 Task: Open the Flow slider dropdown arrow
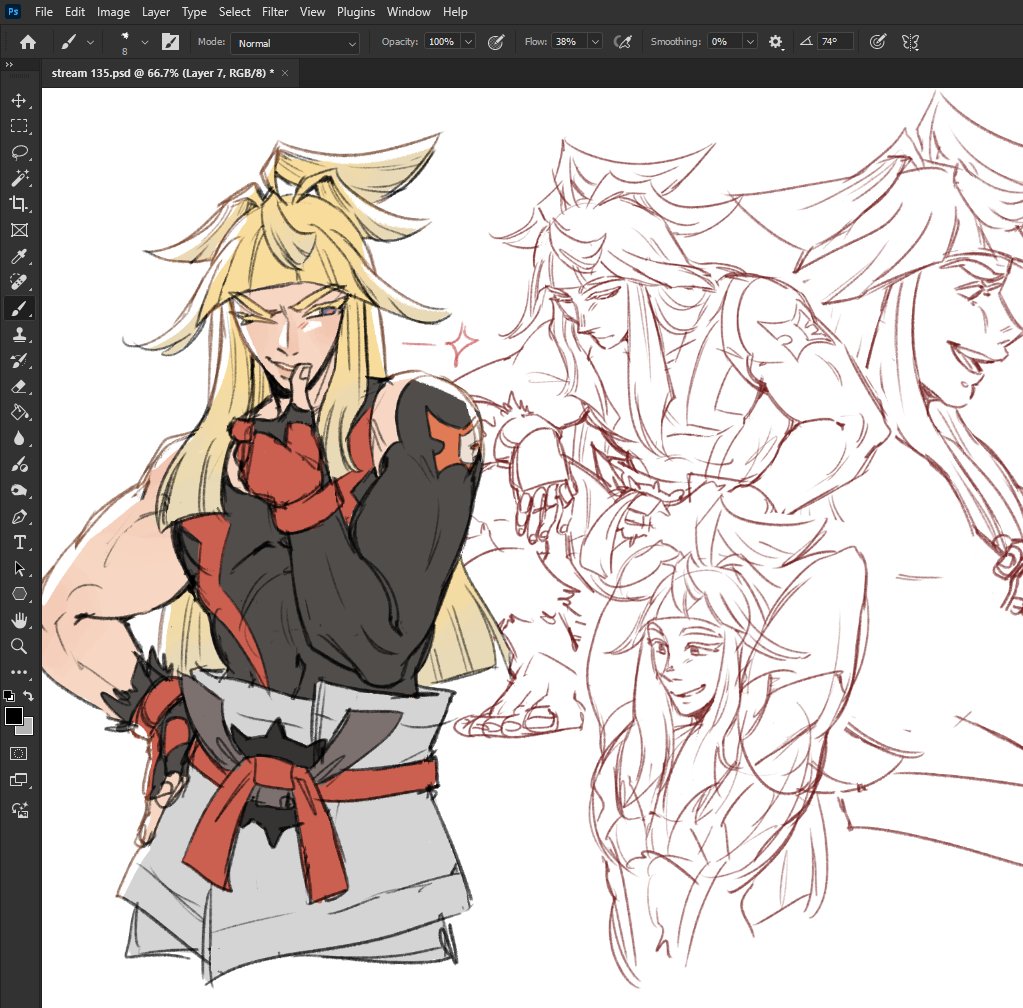[595, 42]
